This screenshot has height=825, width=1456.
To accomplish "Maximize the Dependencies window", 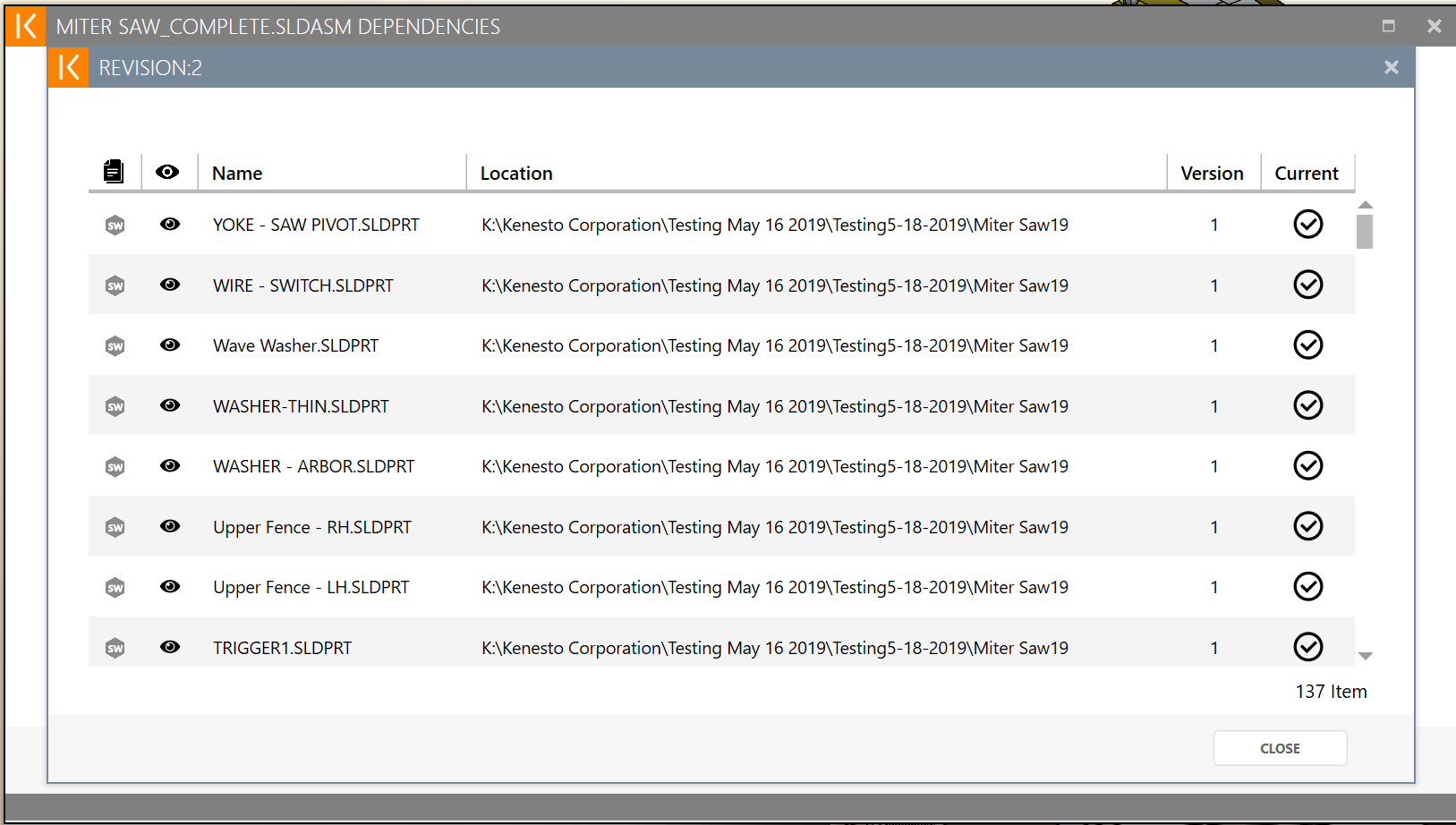I will pos(1389,26).
